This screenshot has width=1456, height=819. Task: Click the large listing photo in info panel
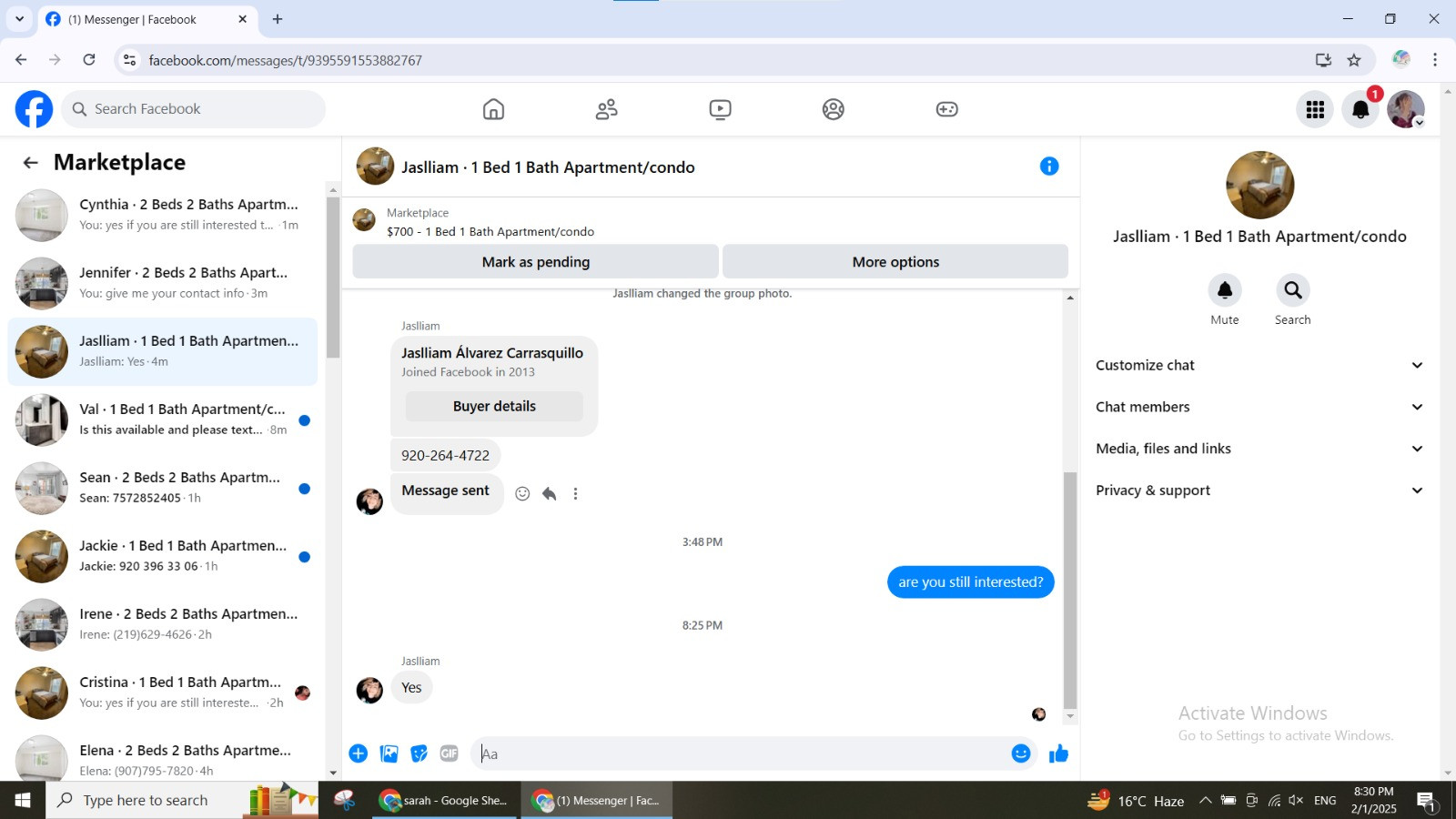1259,185
